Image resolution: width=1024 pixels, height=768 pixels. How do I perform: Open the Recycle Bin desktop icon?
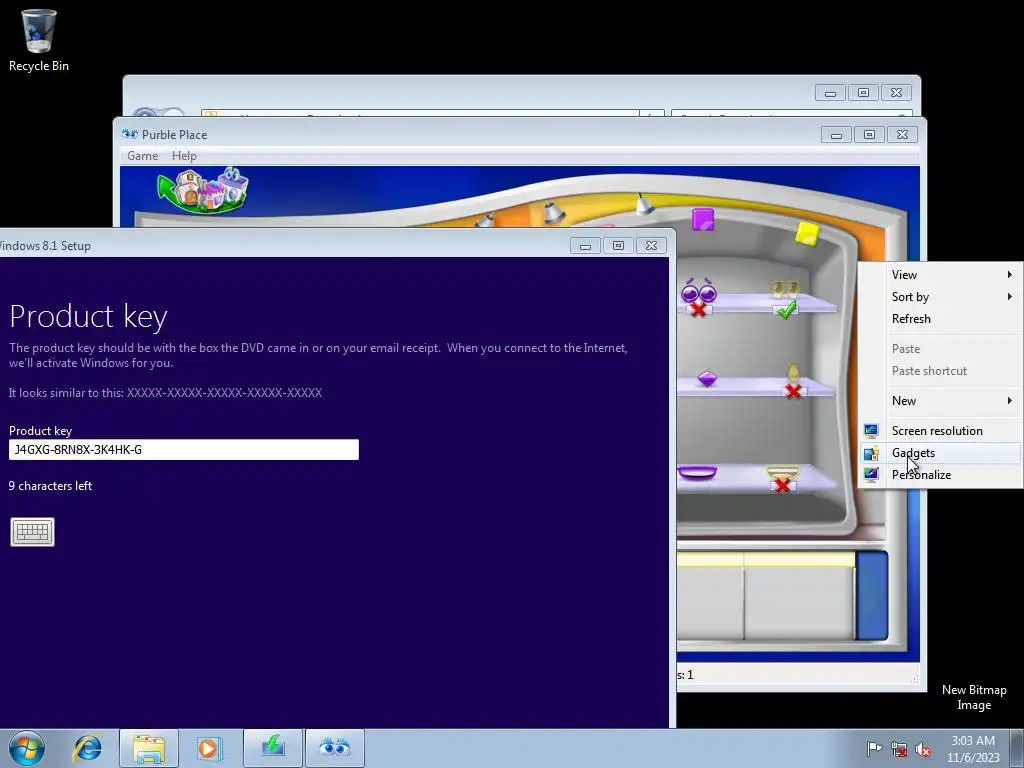[x=39, y=40]
